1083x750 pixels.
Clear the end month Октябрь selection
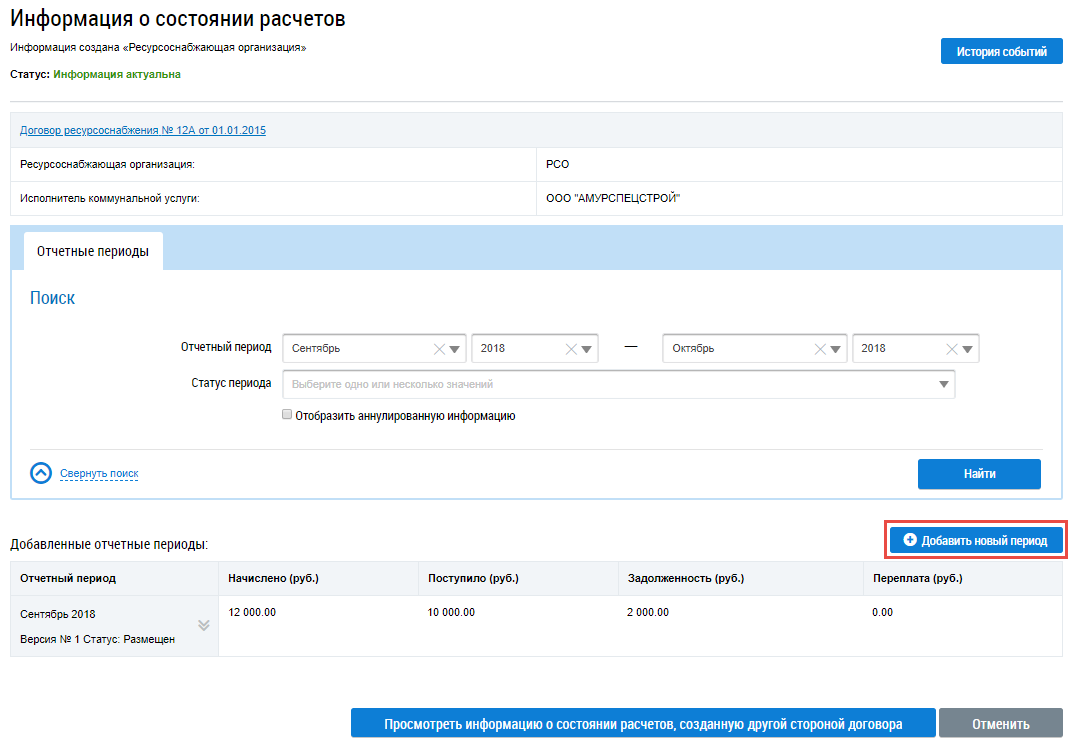pos(820,349)
